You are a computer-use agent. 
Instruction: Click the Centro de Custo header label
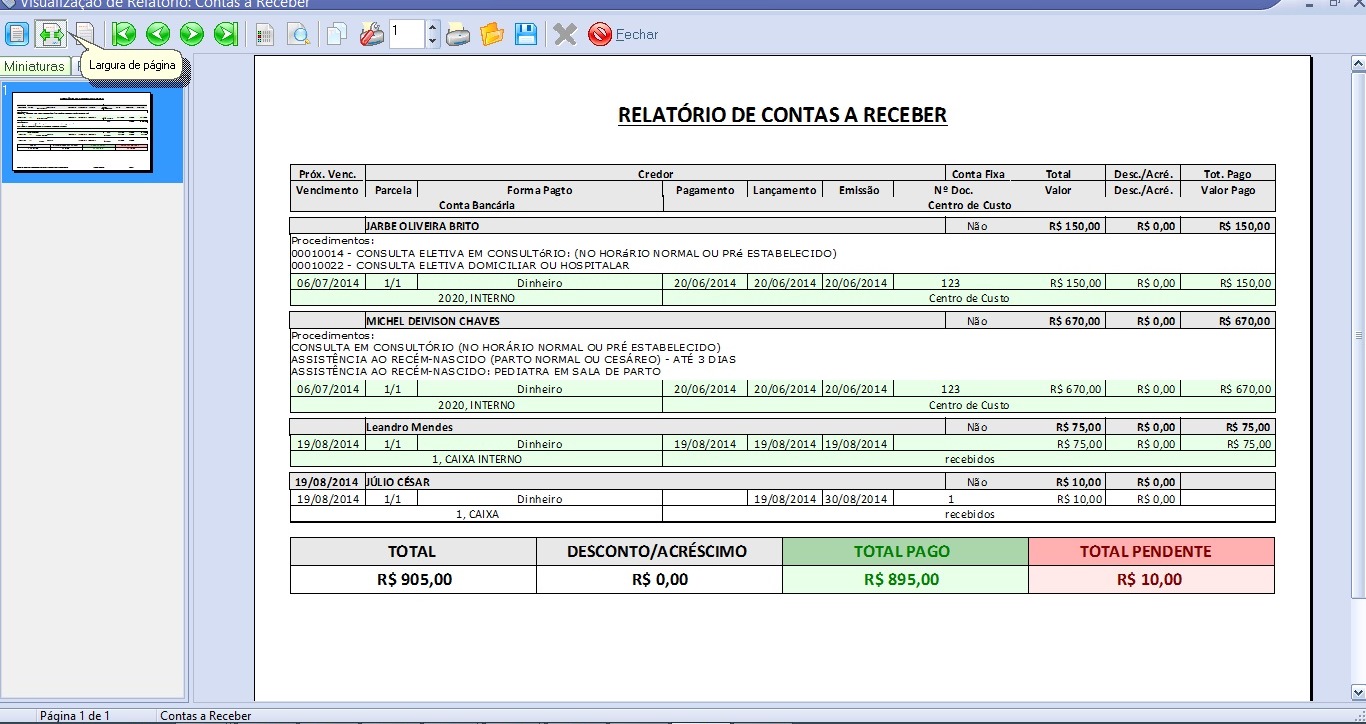(969, 205)
